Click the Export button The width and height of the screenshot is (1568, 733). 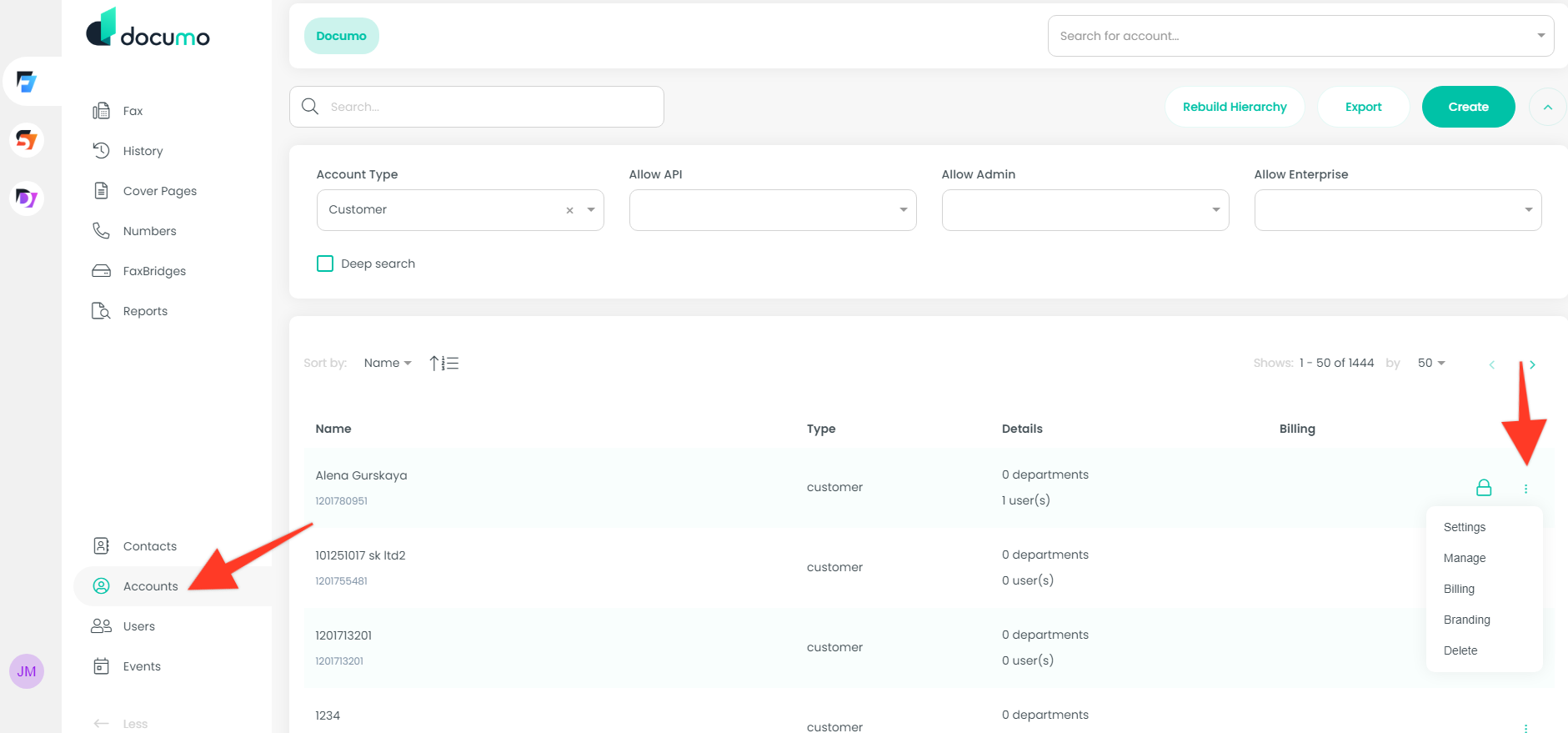point(1364,107)
